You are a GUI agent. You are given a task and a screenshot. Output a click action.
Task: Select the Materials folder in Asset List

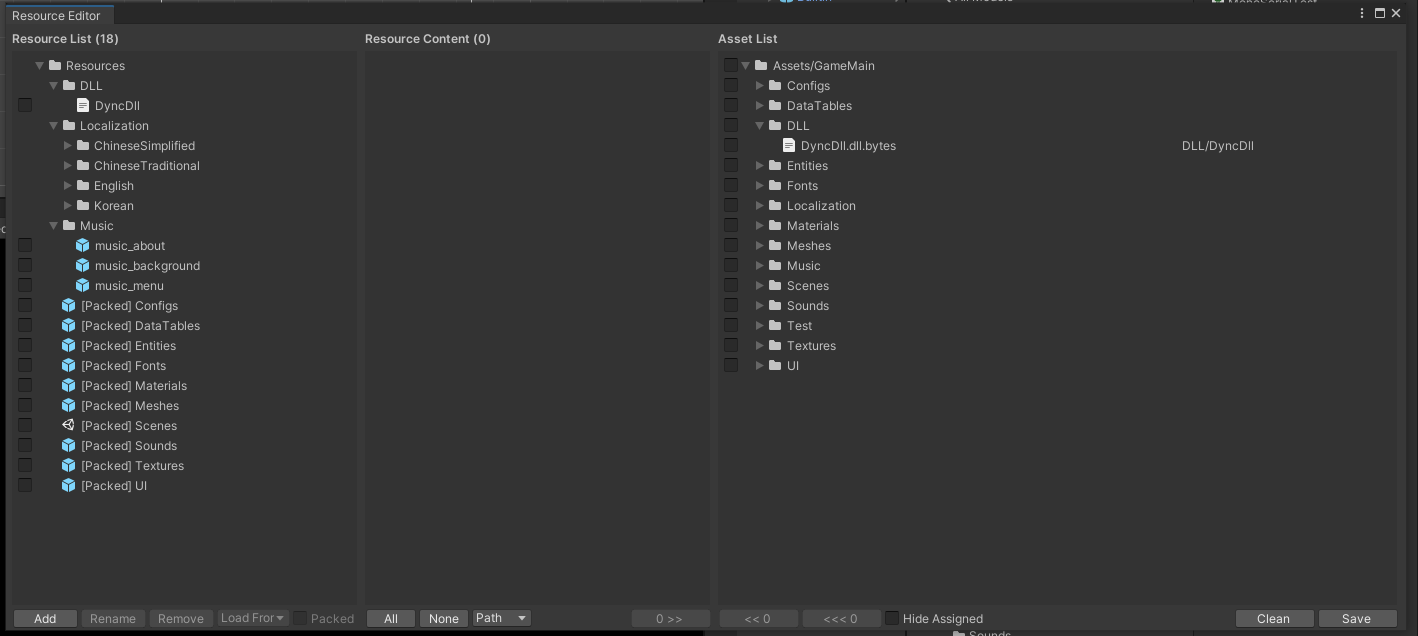pos(813,225)
